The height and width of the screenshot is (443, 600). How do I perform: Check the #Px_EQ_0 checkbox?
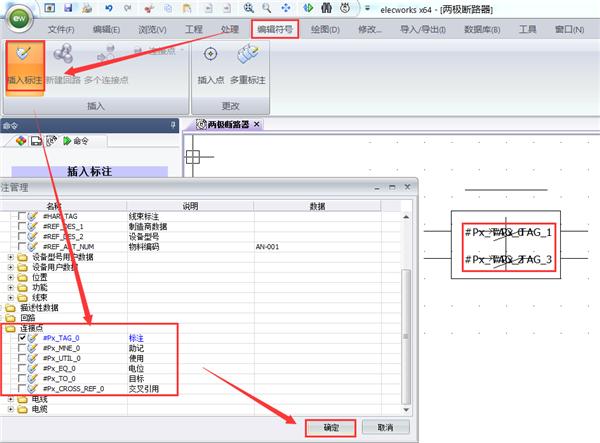click(x=22, y=368)
